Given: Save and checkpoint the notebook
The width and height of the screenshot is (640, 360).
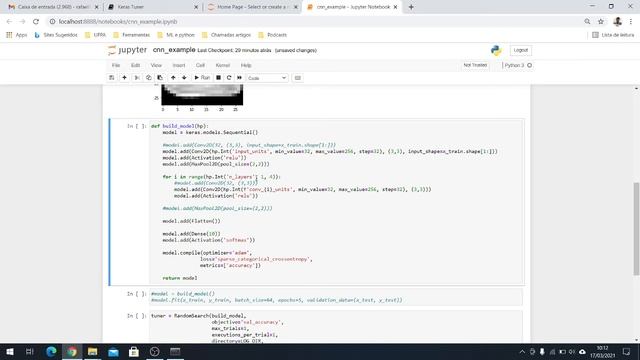Looking at the screenshot, I should pyautogui.click(x=111, y=78).
